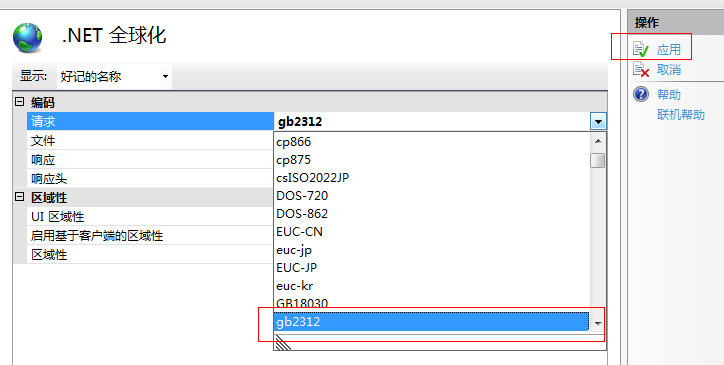Open the 联机帮助 online help link
724x365 pixels.
coord(681,115)
